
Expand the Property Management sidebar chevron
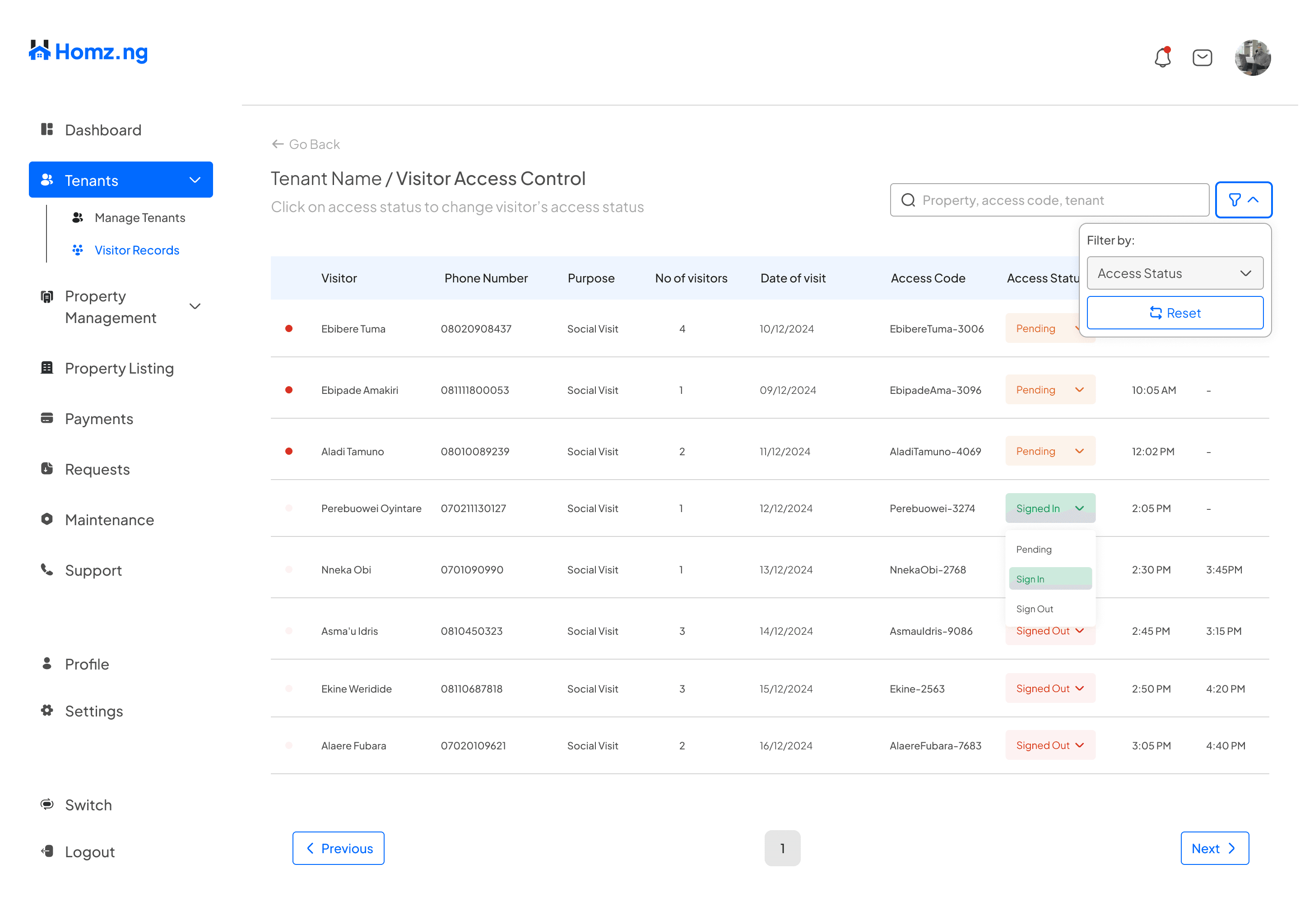(x=195, y=307)
